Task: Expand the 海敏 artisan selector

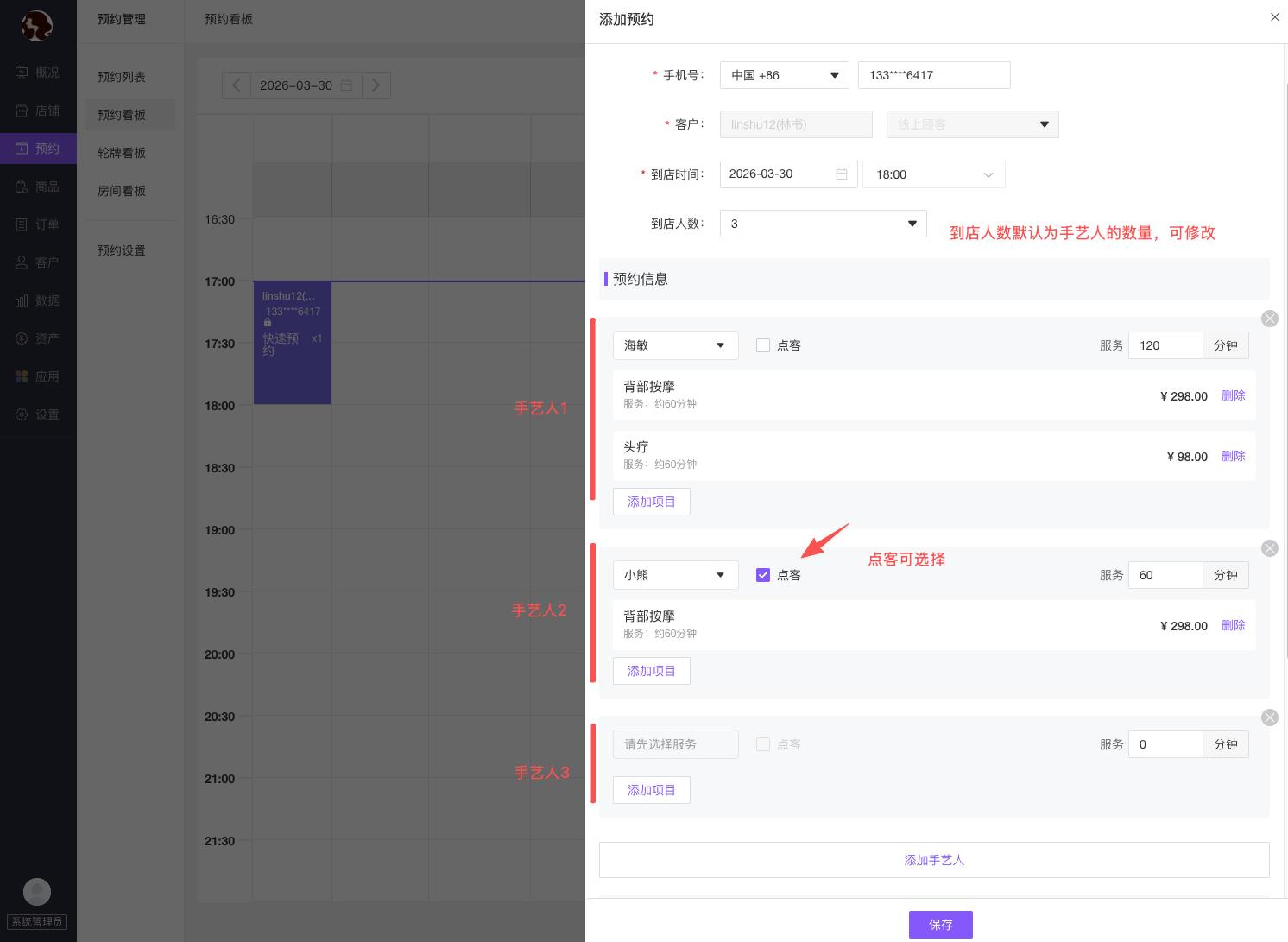Action: click(675, 345)
